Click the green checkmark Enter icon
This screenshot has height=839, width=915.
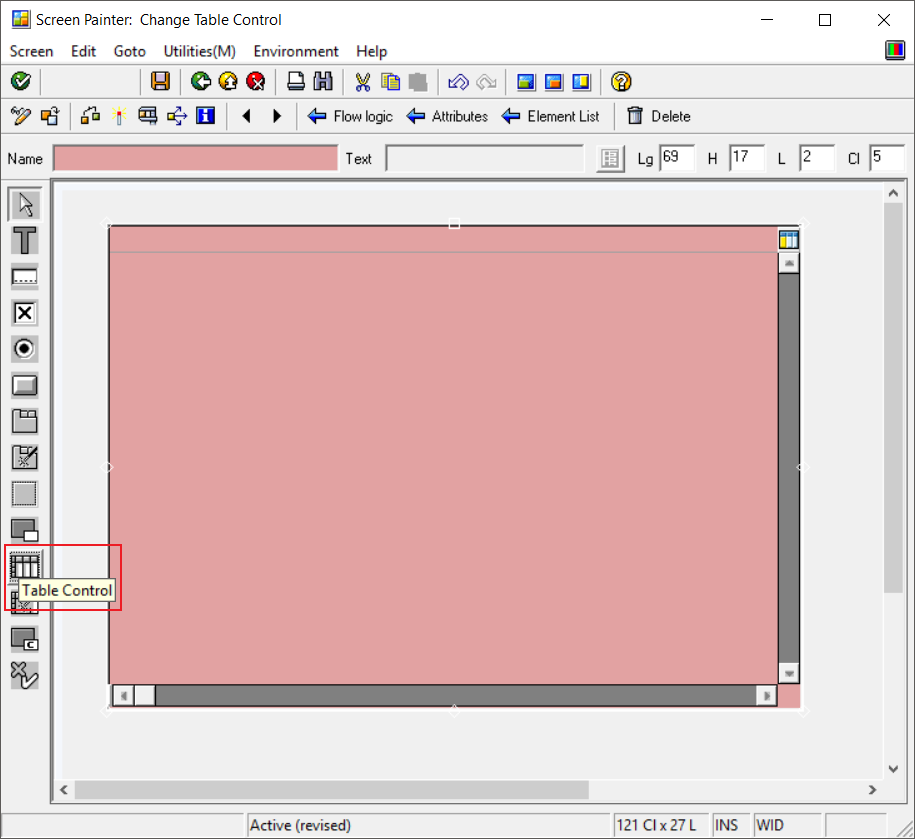(21, 81)
